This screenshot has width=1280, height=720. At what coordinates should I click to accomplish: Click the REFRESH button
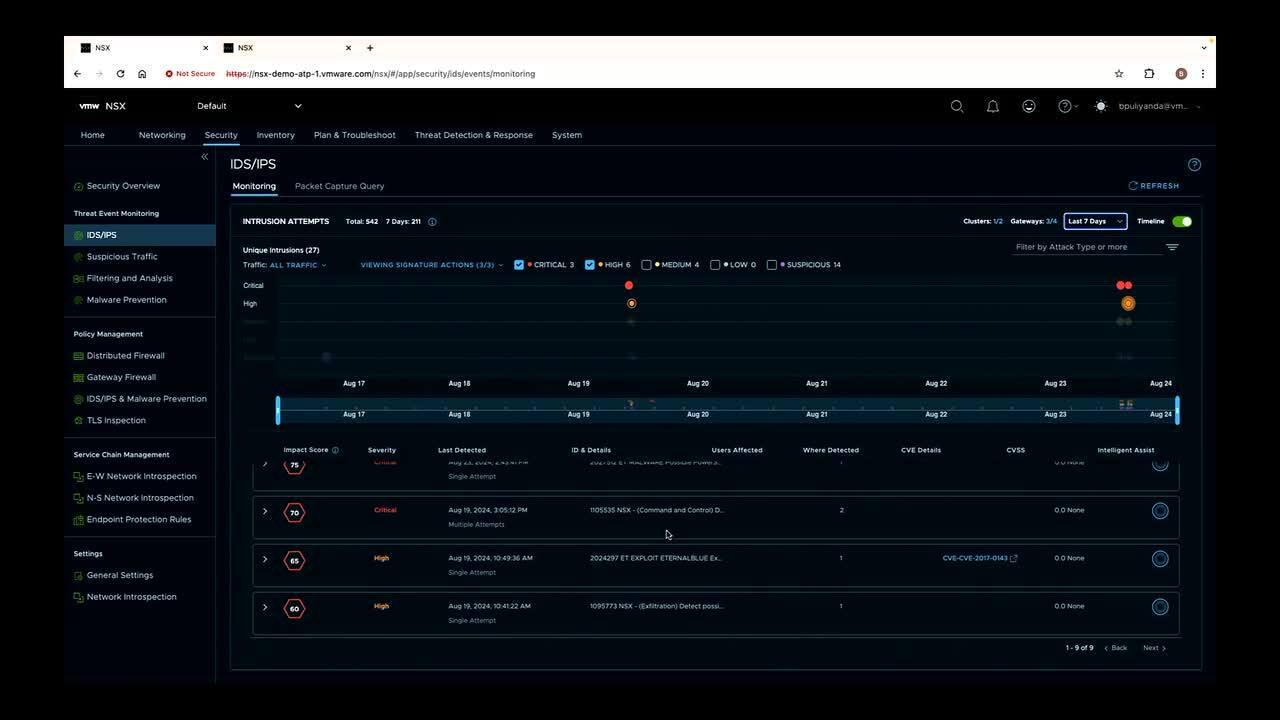pos(1154,186)
